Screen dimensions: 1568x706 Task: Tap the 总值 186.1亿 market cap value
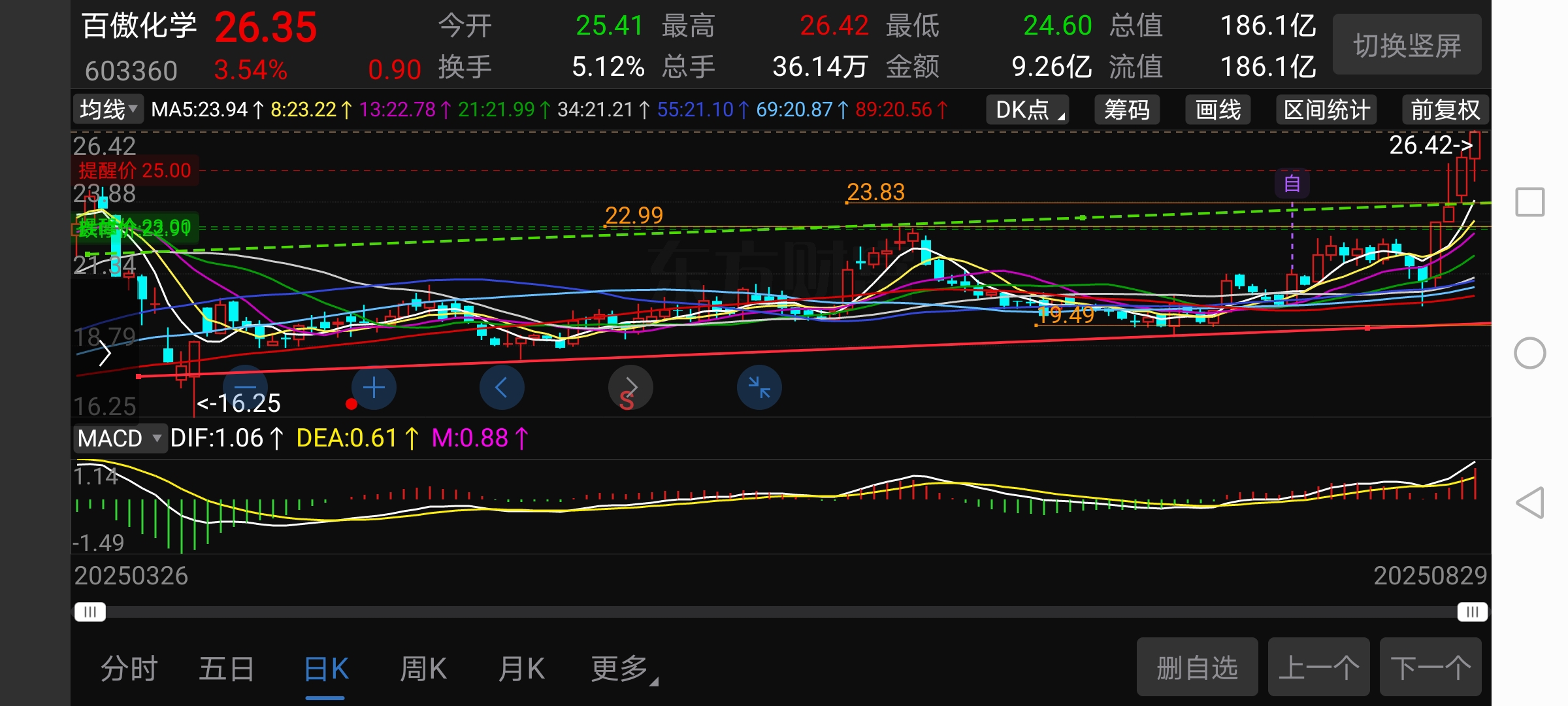[1268, 26]
